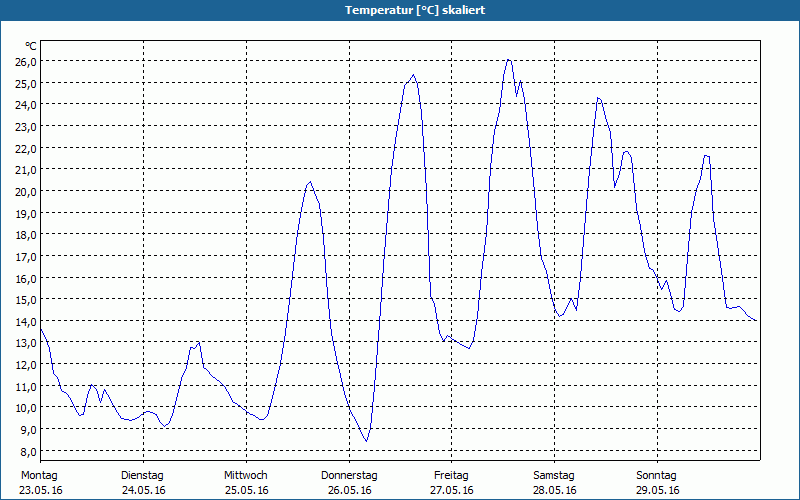Click the 14,0 value on temperature axis
The height and width of the screenshot is (500, 800).
(25, 321)
